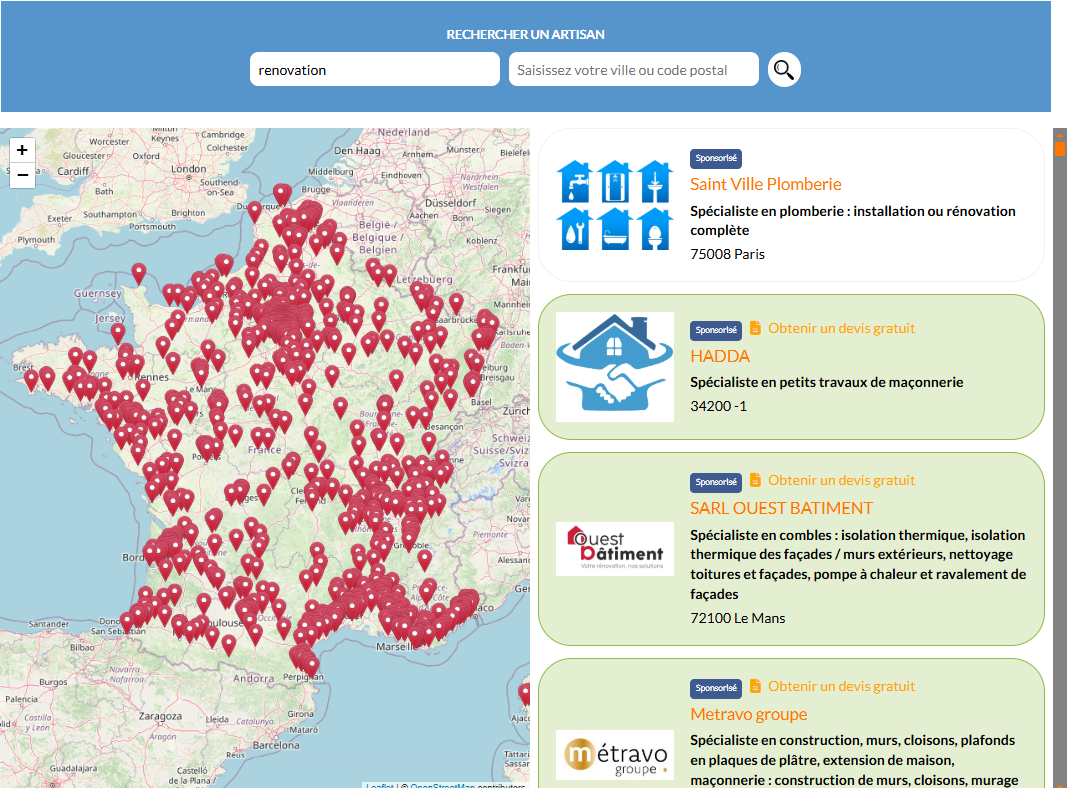Viewport: 1070px width, 788px height.
Task: Open the HADDA artisan listing title
Action: (720, 356)
